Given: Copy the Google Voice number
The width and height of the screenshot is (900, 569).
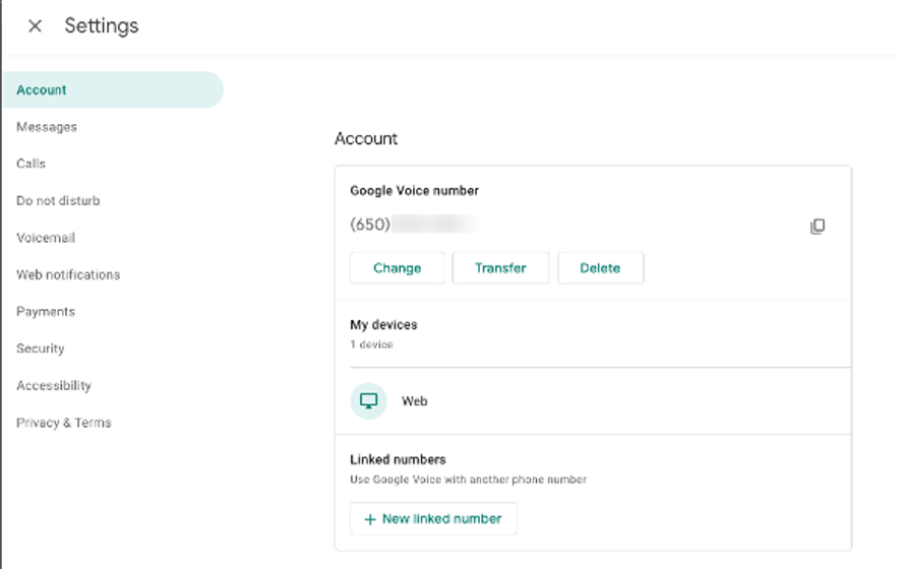Looking at the screenshot, I should [x=817, y=227].
